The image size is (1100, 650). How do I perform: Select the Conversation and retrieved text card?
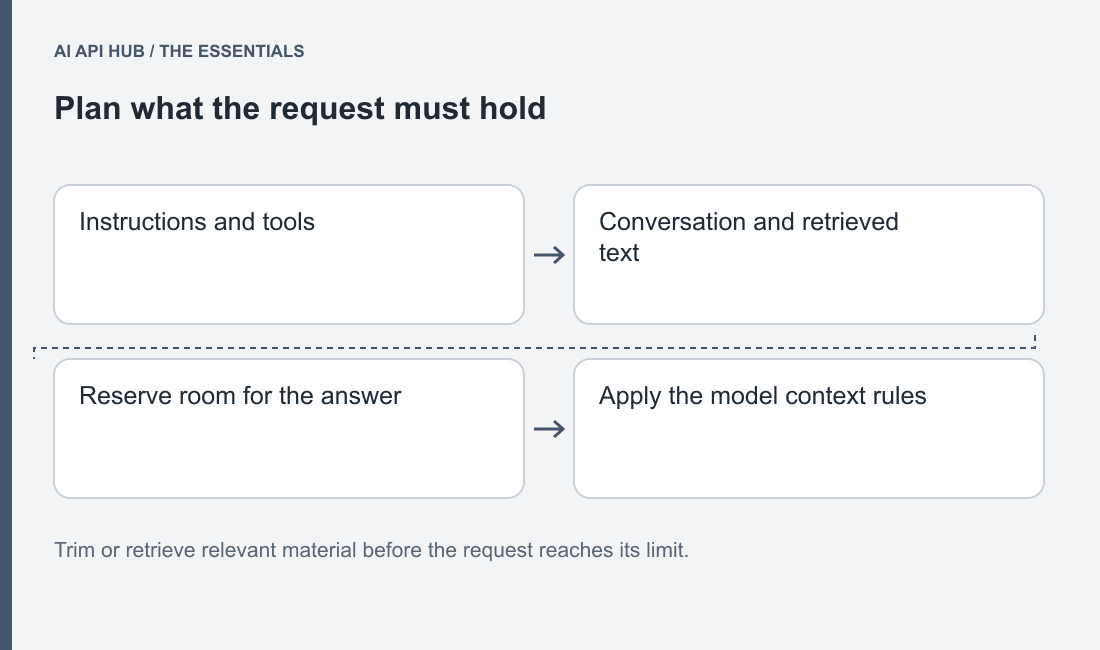click(x=809, y=255)
